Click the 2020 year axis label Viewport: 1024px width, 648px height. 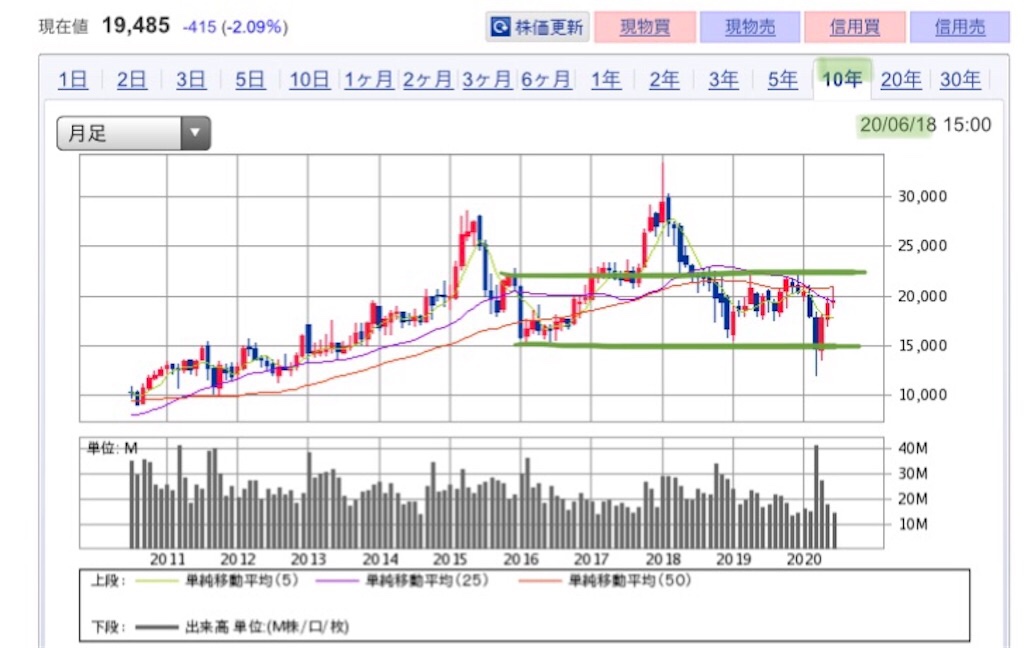click(804, 560)
